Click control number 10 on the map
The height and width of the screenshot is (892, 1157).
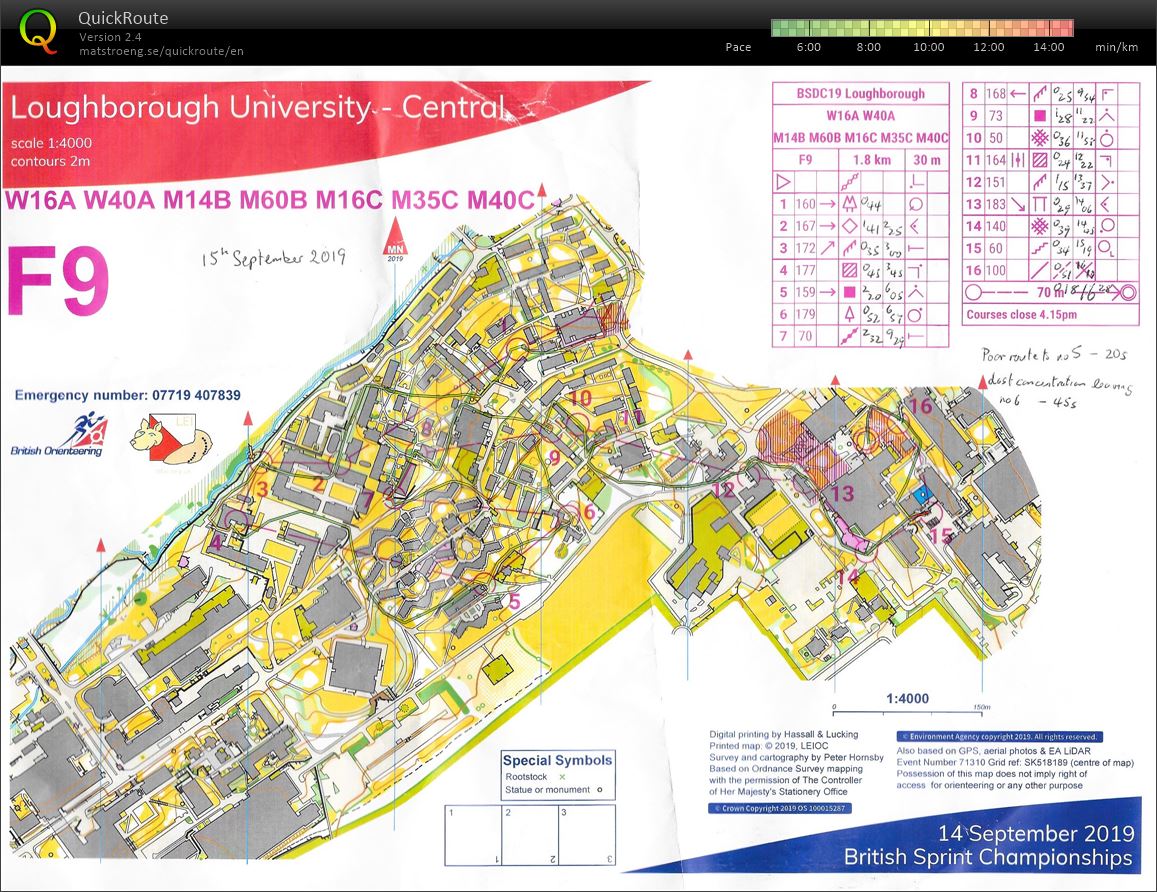[581, 398]
